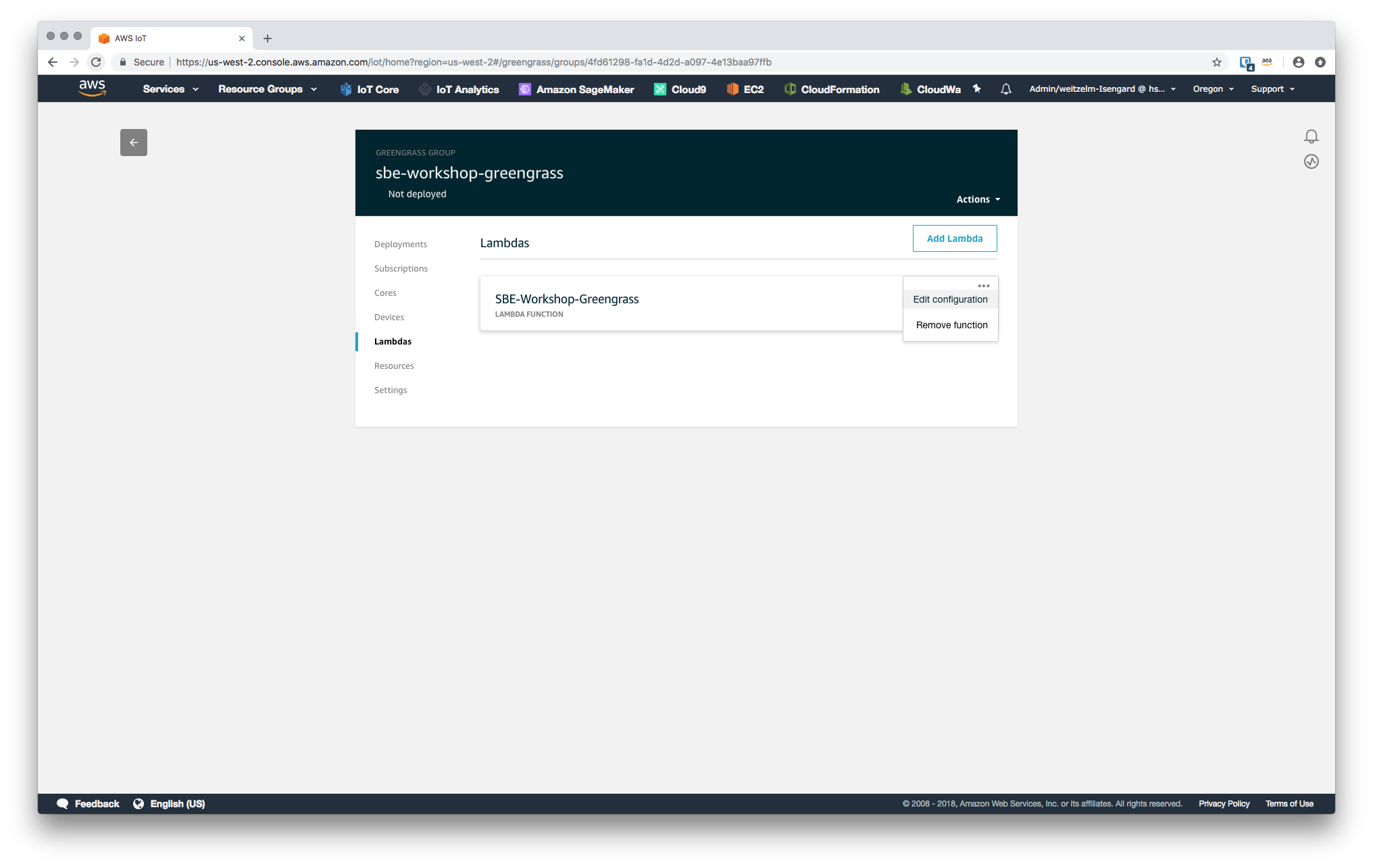The width and height of the screenshot is (1373, 868).
Task: Select Edit configuration from menu
Action: 950,299
